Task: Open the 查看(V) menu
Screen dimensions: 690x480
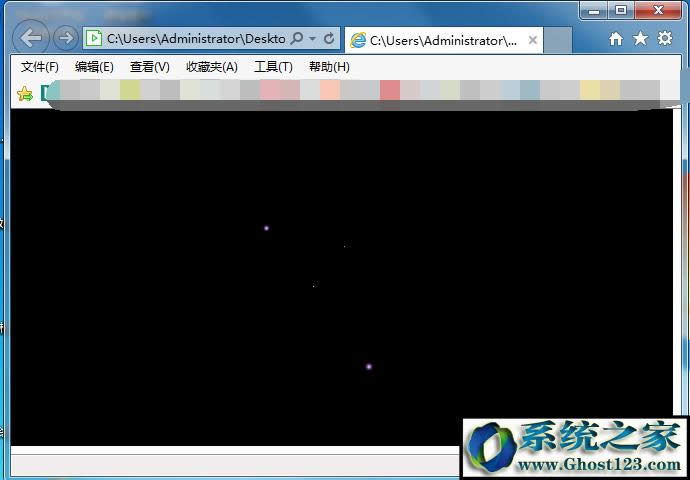Action: (x=149, y=67)
